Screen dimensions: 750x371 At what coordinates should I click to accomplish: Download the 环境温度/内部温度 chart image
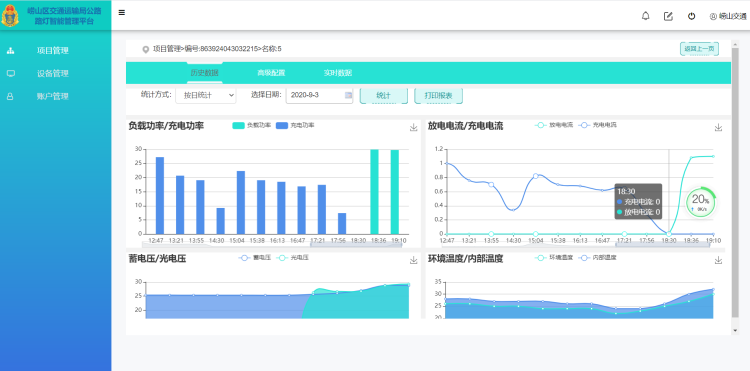718,260
